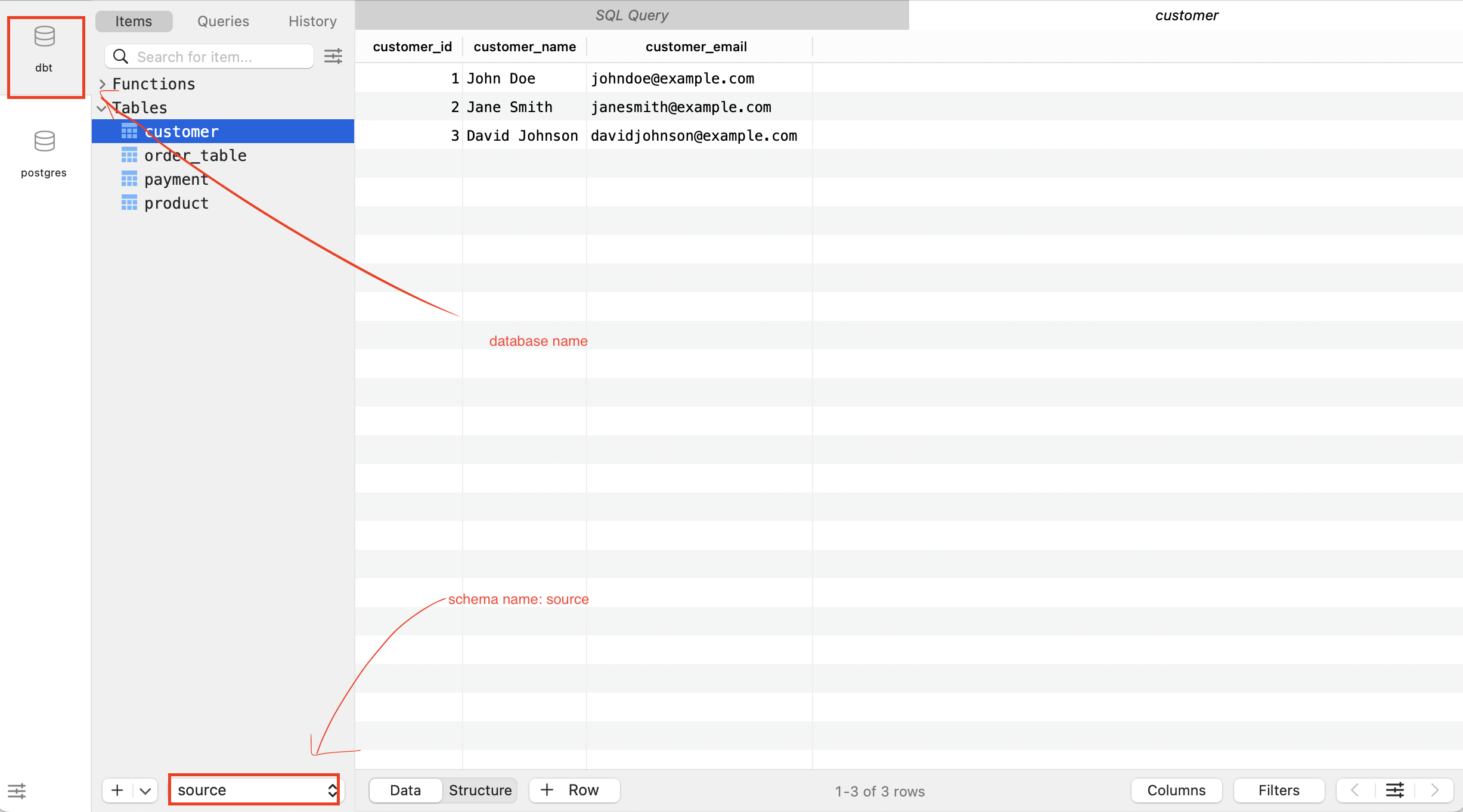Select the Items segment
Screen dimensions: 1463x812
tap(134, 21)
